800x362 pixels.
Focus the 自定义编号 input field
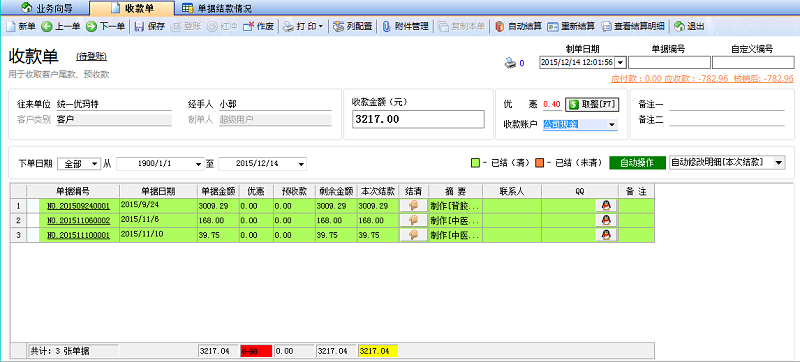pyautogui.click(x=753, y=62)
